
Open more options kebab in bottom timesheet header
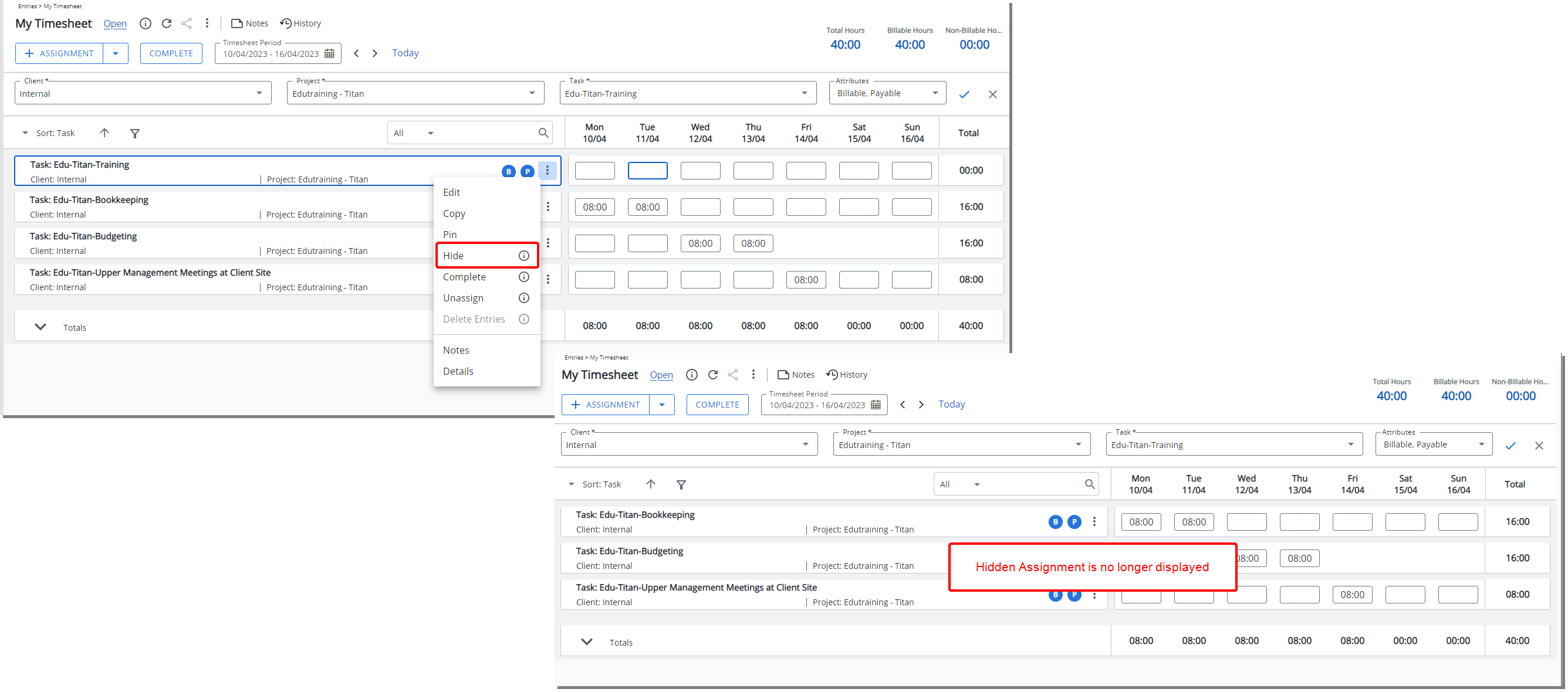click(753, 375)
